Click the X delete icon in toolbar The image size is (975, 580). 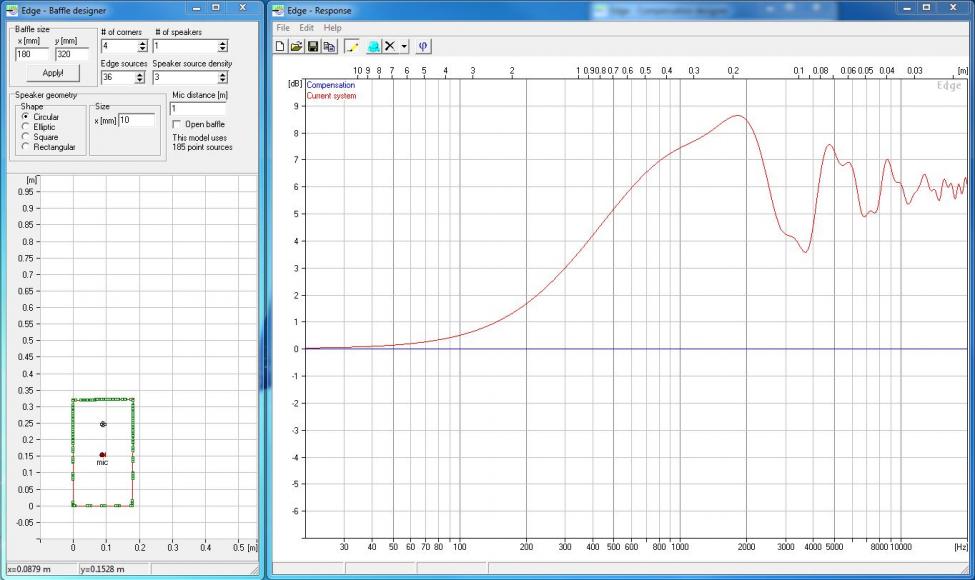(390, 47)
